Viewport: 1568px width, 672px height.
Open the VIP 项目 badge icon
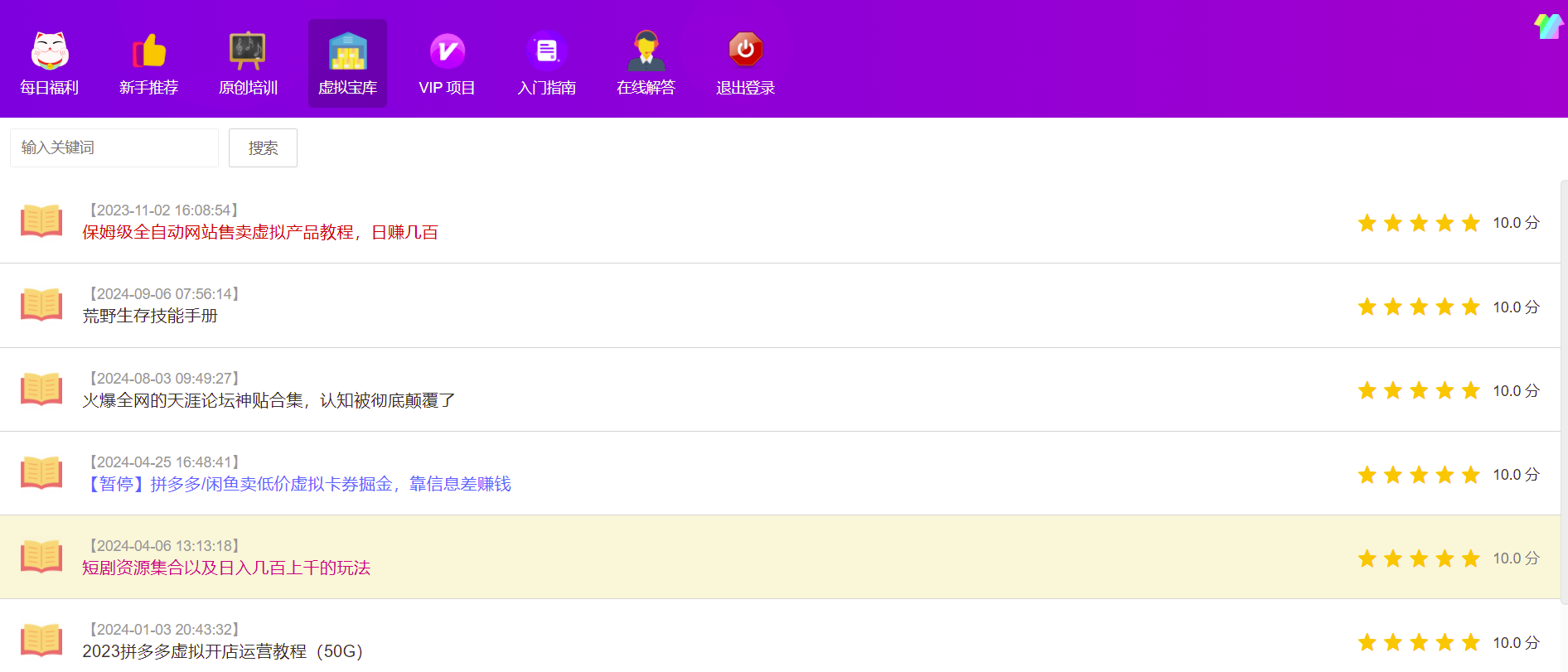pos(447,51)
